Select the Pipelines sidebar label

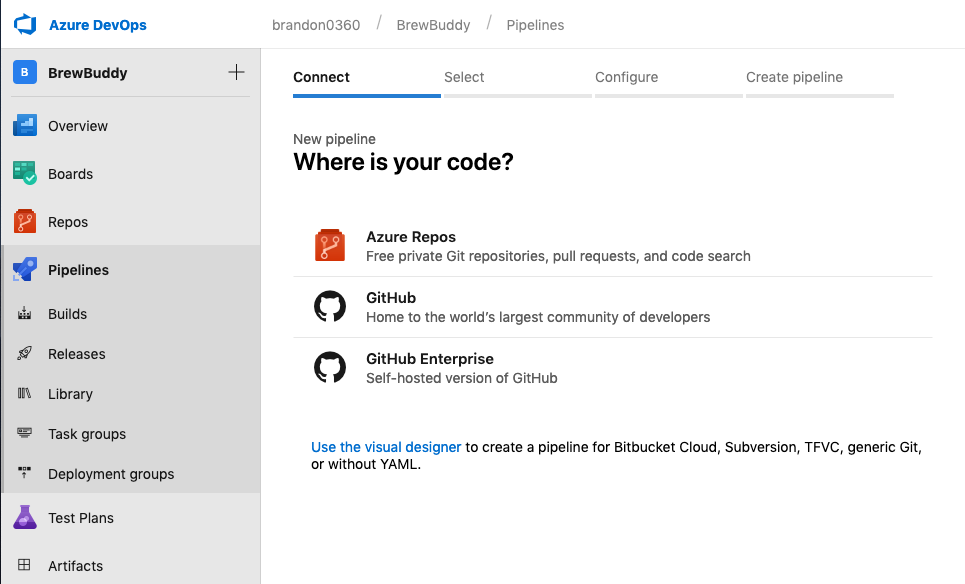79,270
